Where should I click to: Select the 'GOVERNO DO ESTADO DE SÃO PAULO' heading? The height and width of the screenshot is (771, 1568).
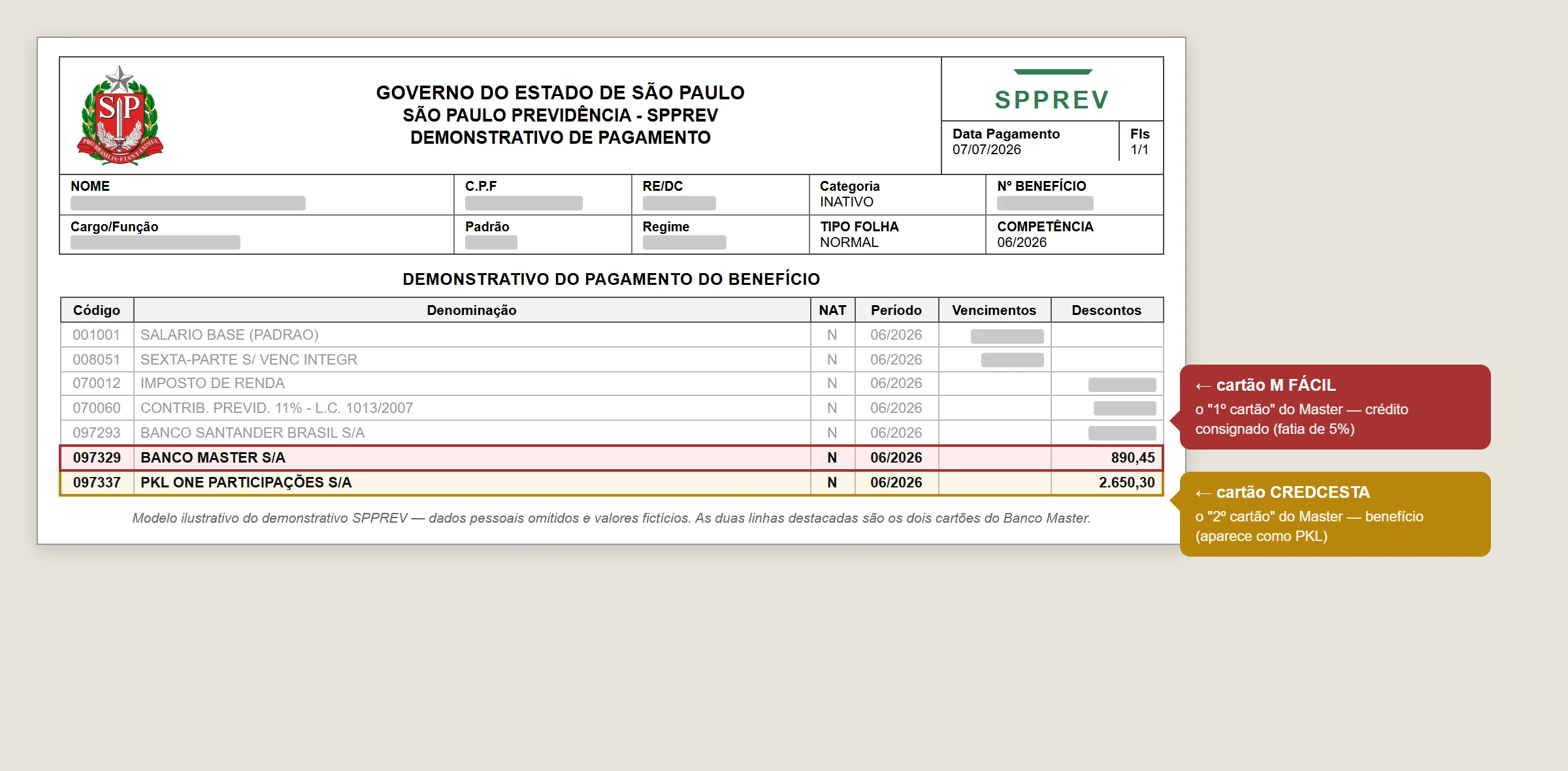[x=560, y=92]
